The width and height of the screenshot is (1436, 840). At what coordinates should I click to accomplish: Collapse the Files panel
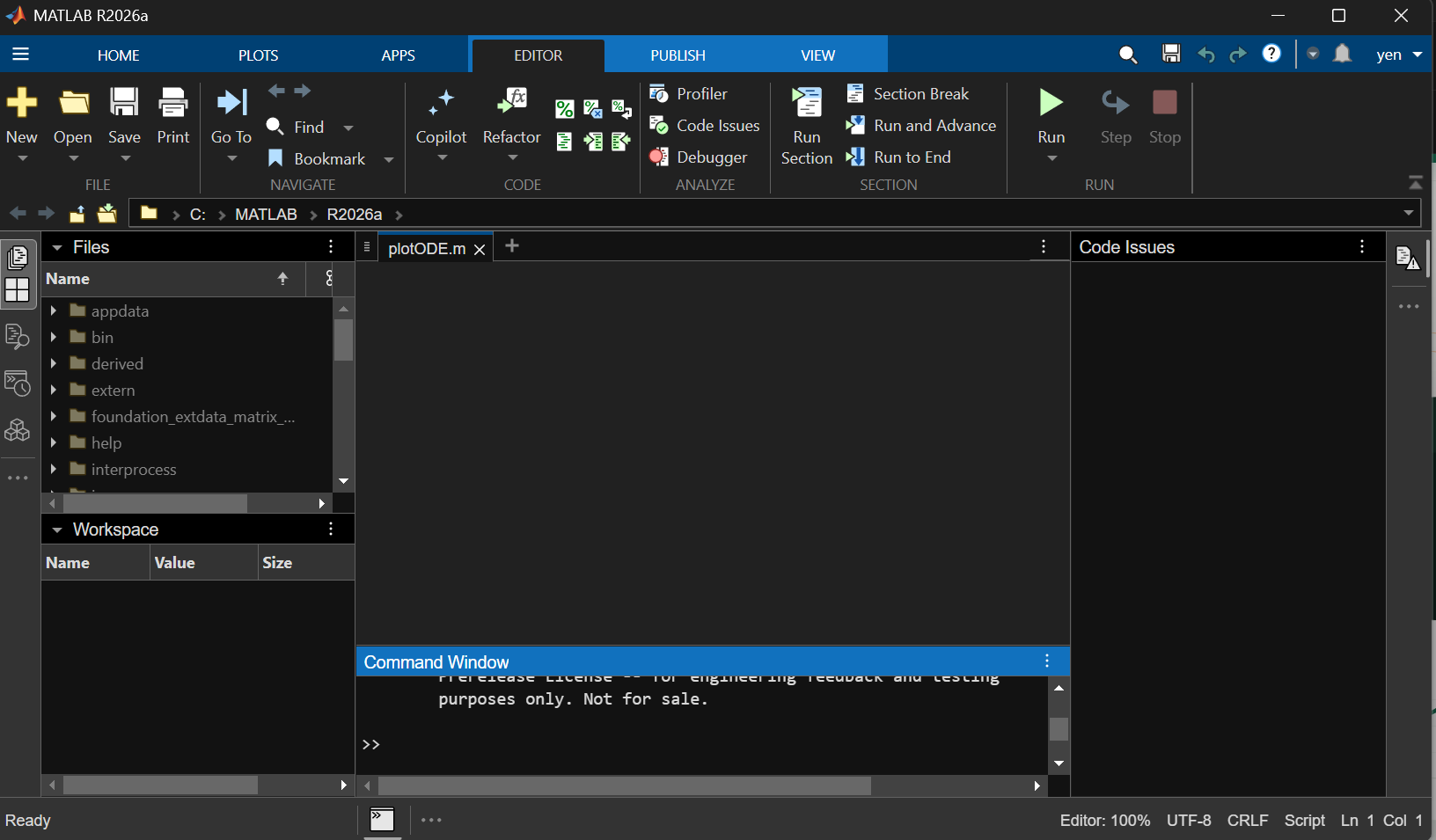(57, 248)
